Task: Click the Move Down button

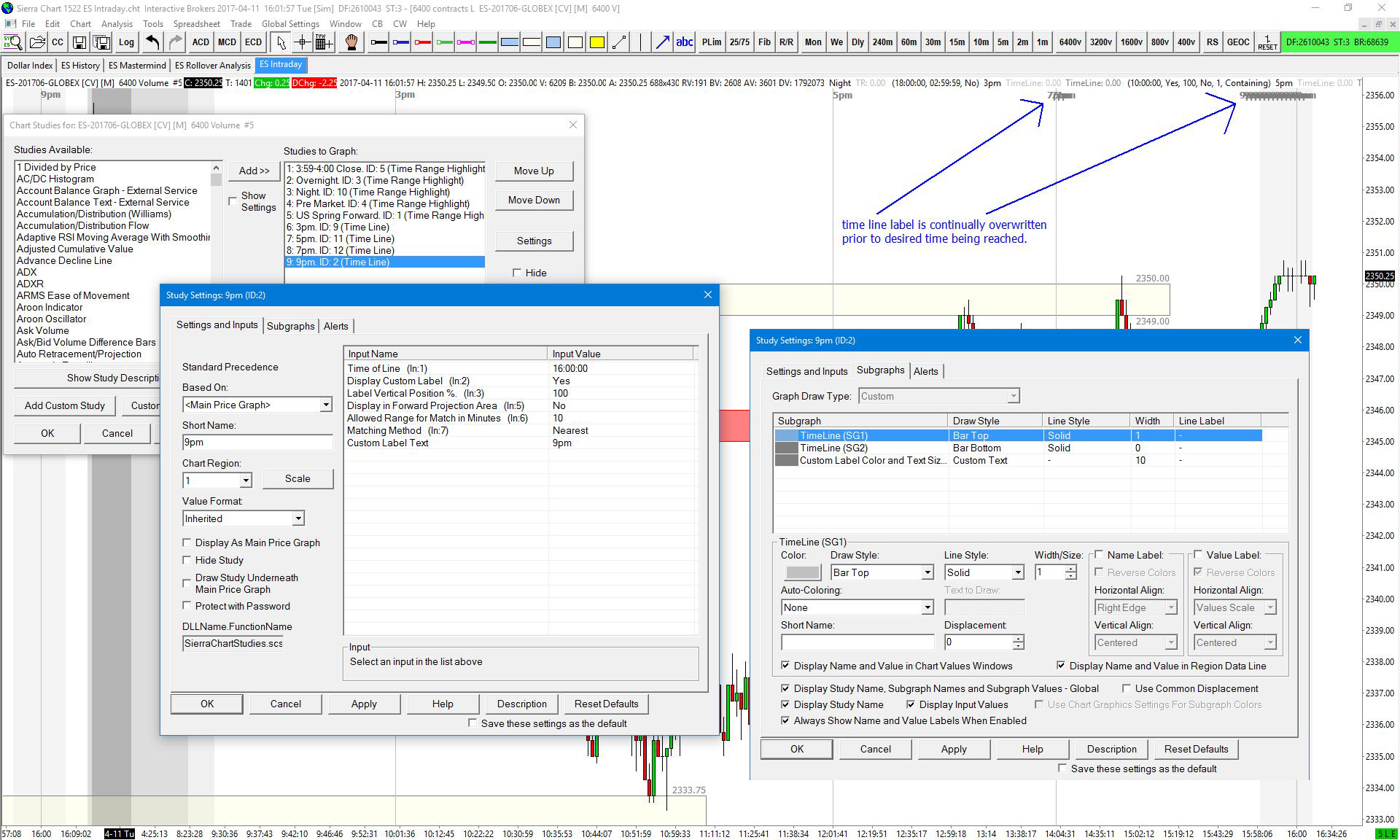Action: pyautogui.click(x=534, y=200)
